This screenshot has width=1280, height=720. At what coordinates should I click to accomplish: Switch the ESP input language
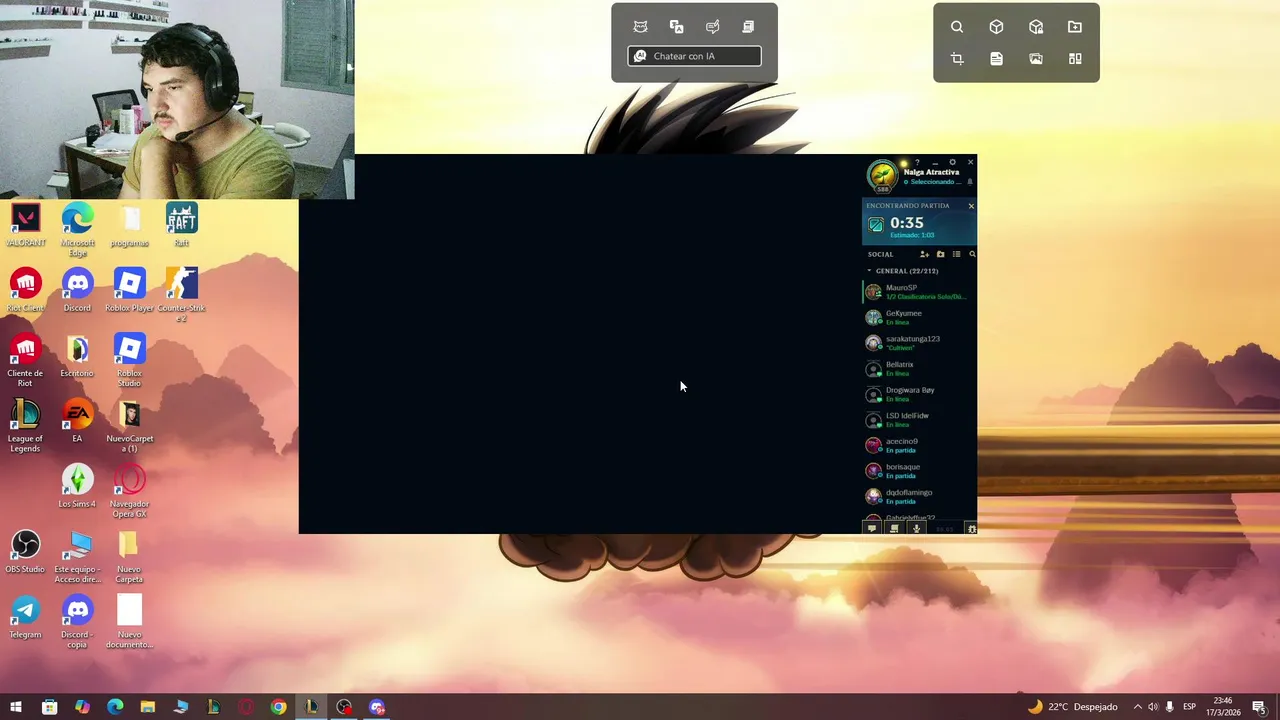click(1190, 707)
